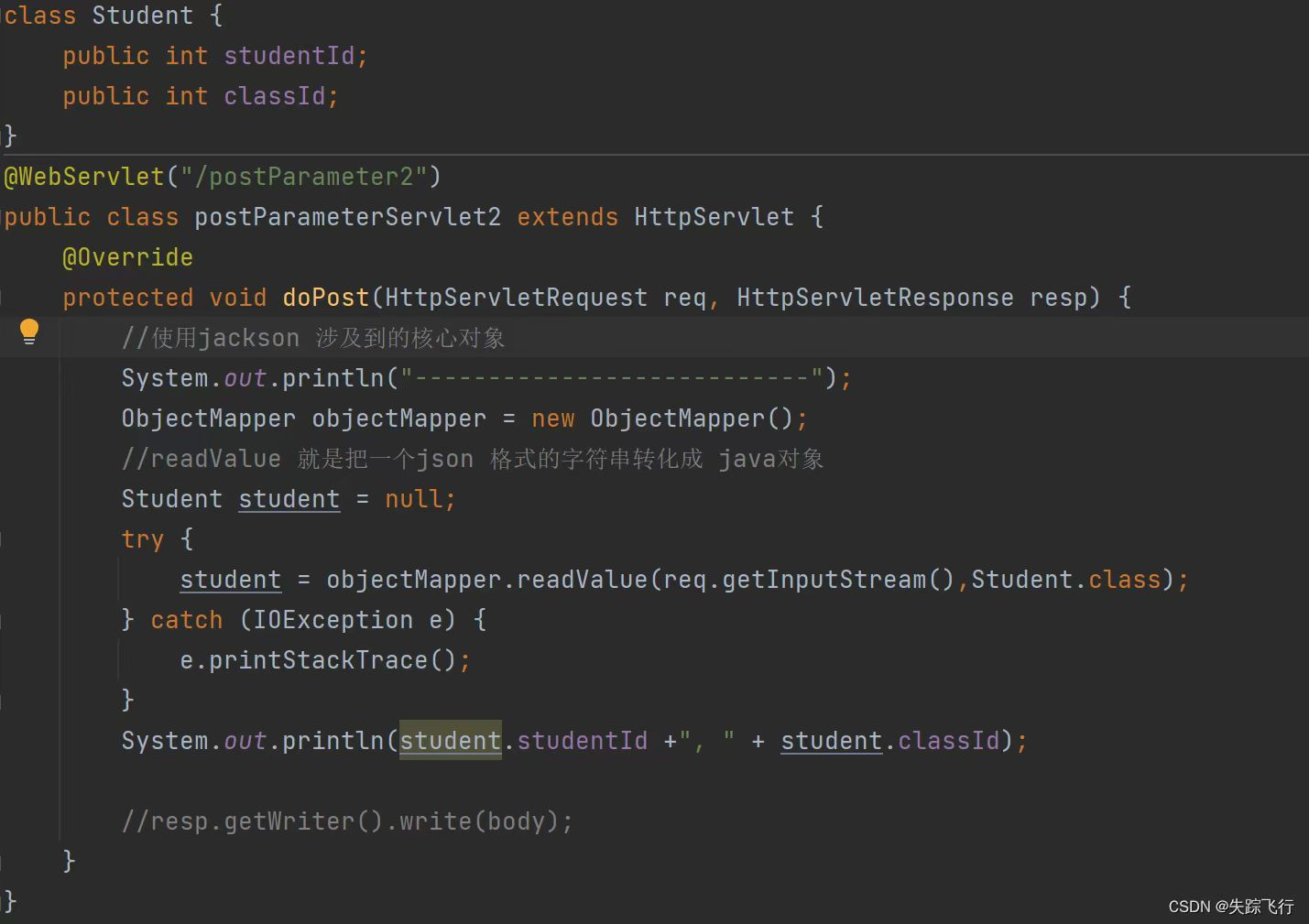Click the objectMapper variable in its declaration
The image size is (1309, 924).
(398, 419)
